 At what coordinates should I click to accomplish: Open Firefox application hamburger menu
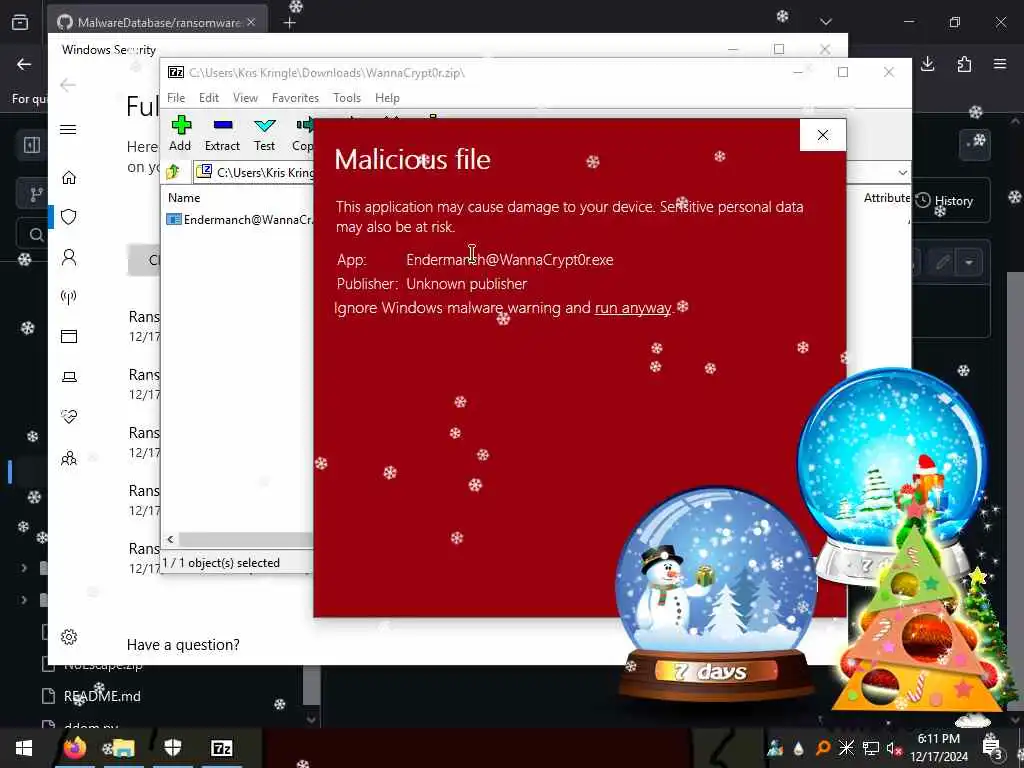[x=1000, y=64]
